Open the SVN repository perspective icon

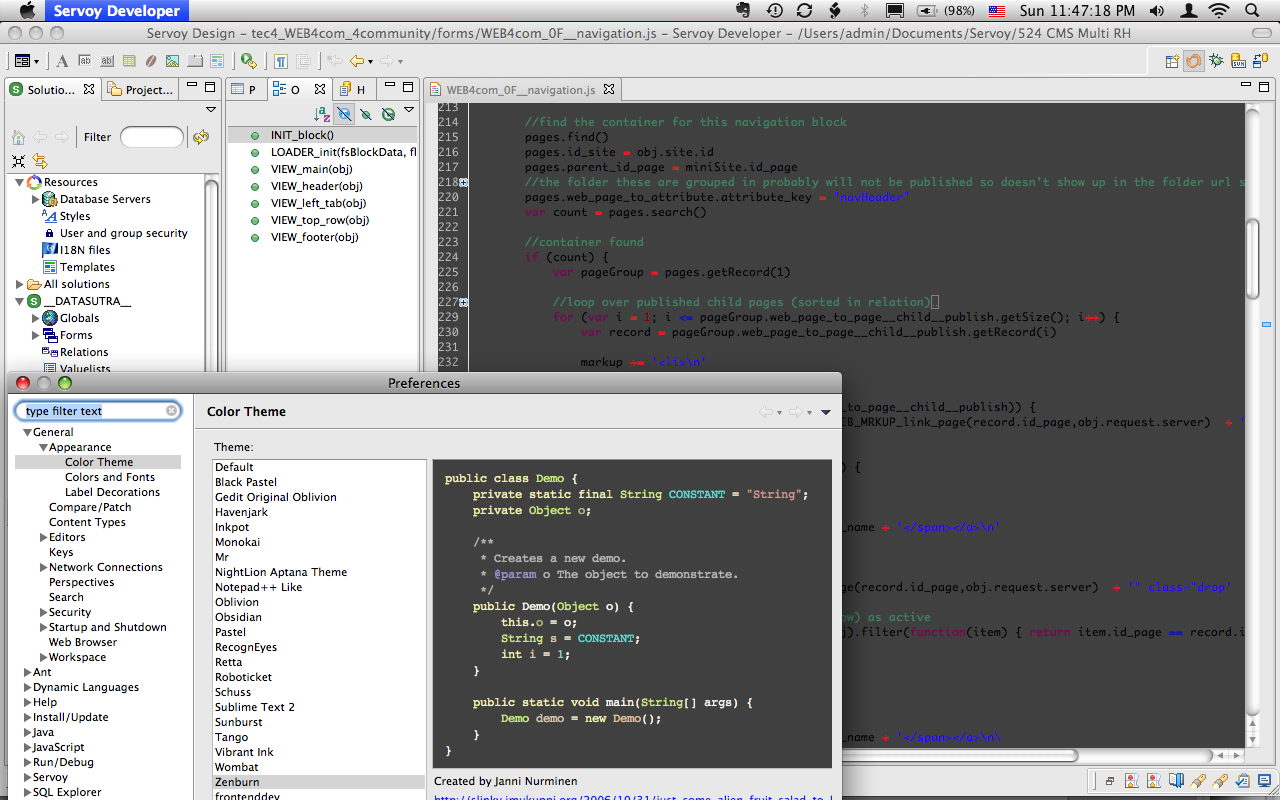click(x=1238, y=61)
